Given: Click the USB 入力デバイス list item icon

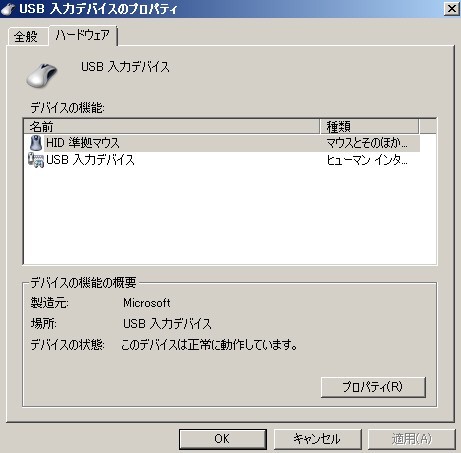Looking at the screenshot, I should [x=36, y=160].
